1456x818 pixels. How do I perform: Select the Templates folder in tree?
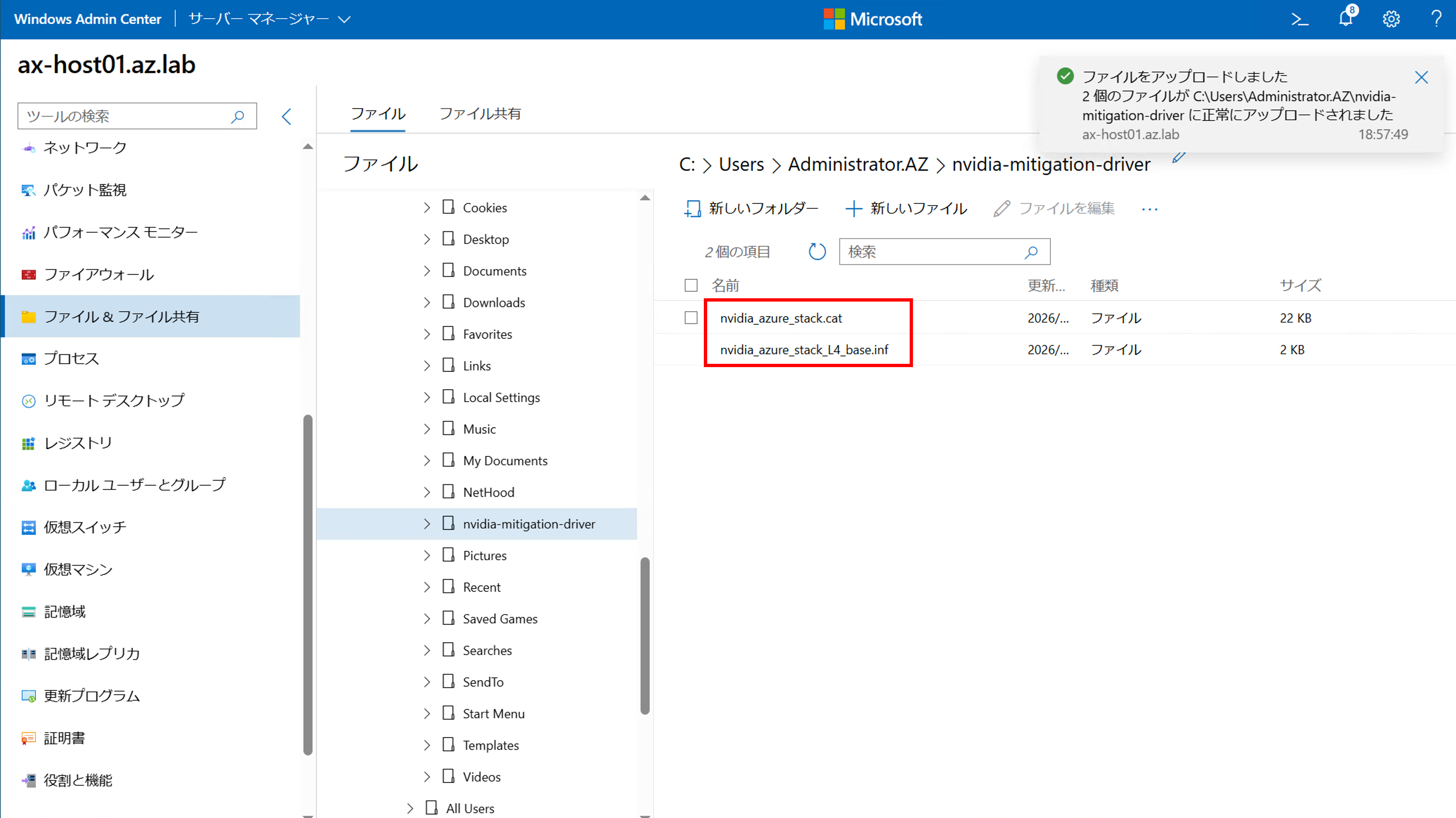coord(491,745)
